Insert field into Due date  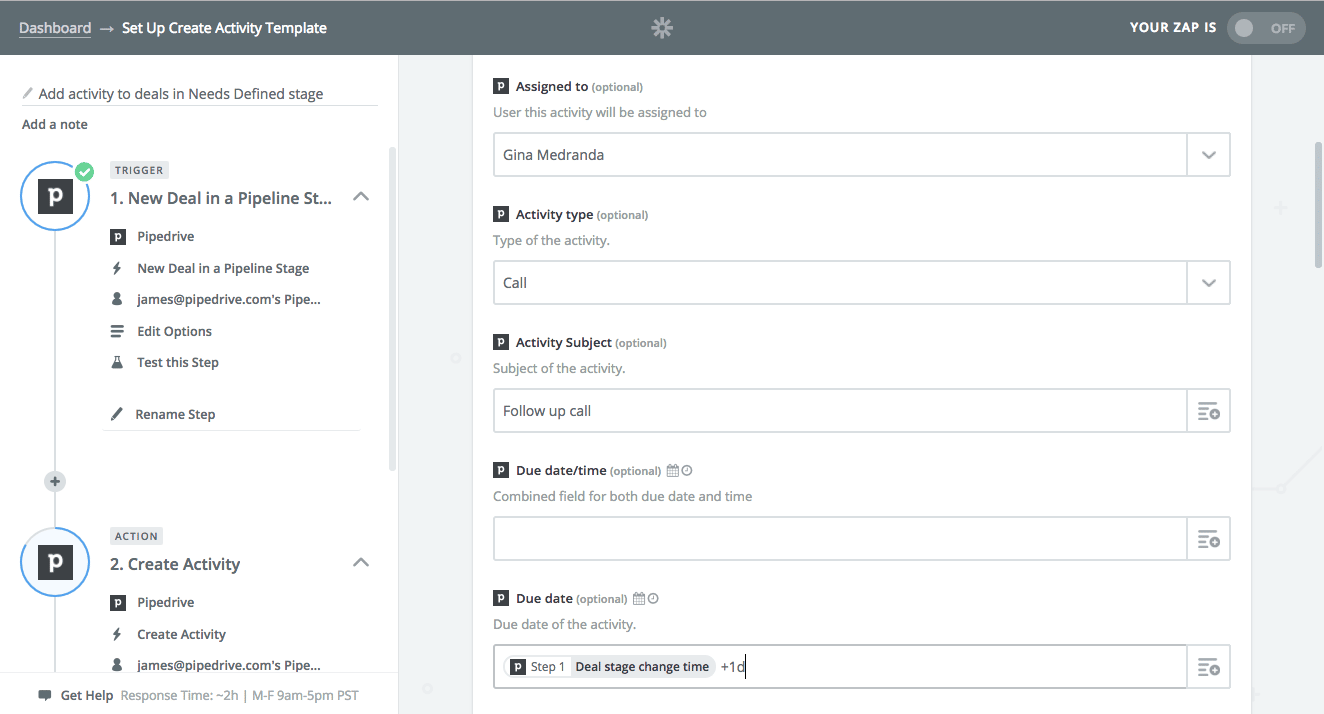[x=1208, y=667]
